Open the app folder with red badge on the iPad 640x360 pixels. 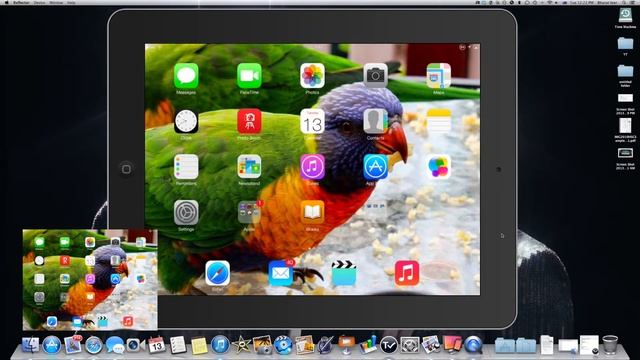pos(249,213)
